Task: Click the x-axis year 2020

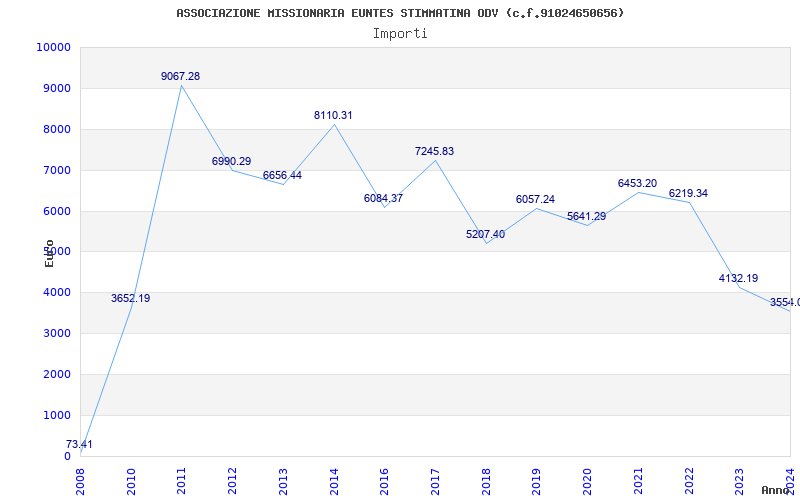Action: pos(587,481)
